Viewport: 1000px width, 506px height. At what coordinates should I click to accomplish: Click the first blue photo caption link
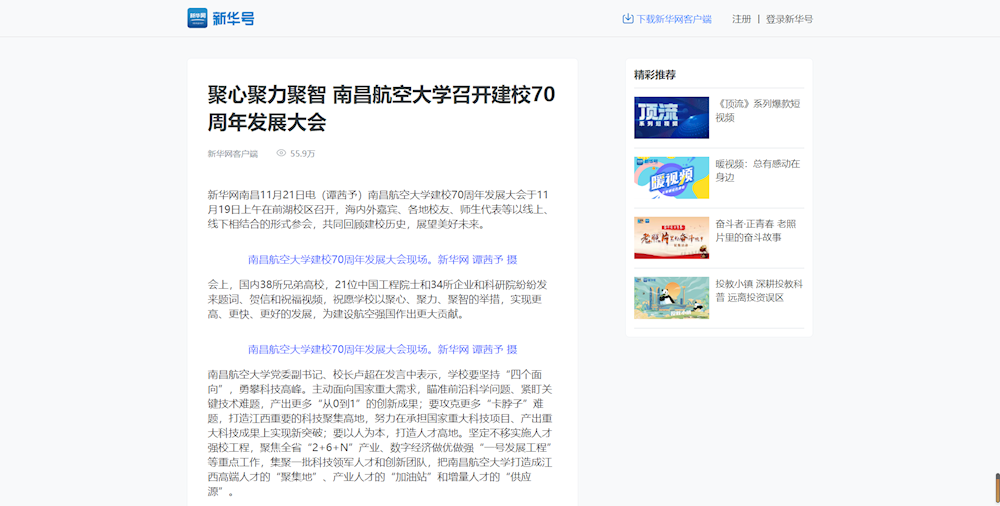382,259
